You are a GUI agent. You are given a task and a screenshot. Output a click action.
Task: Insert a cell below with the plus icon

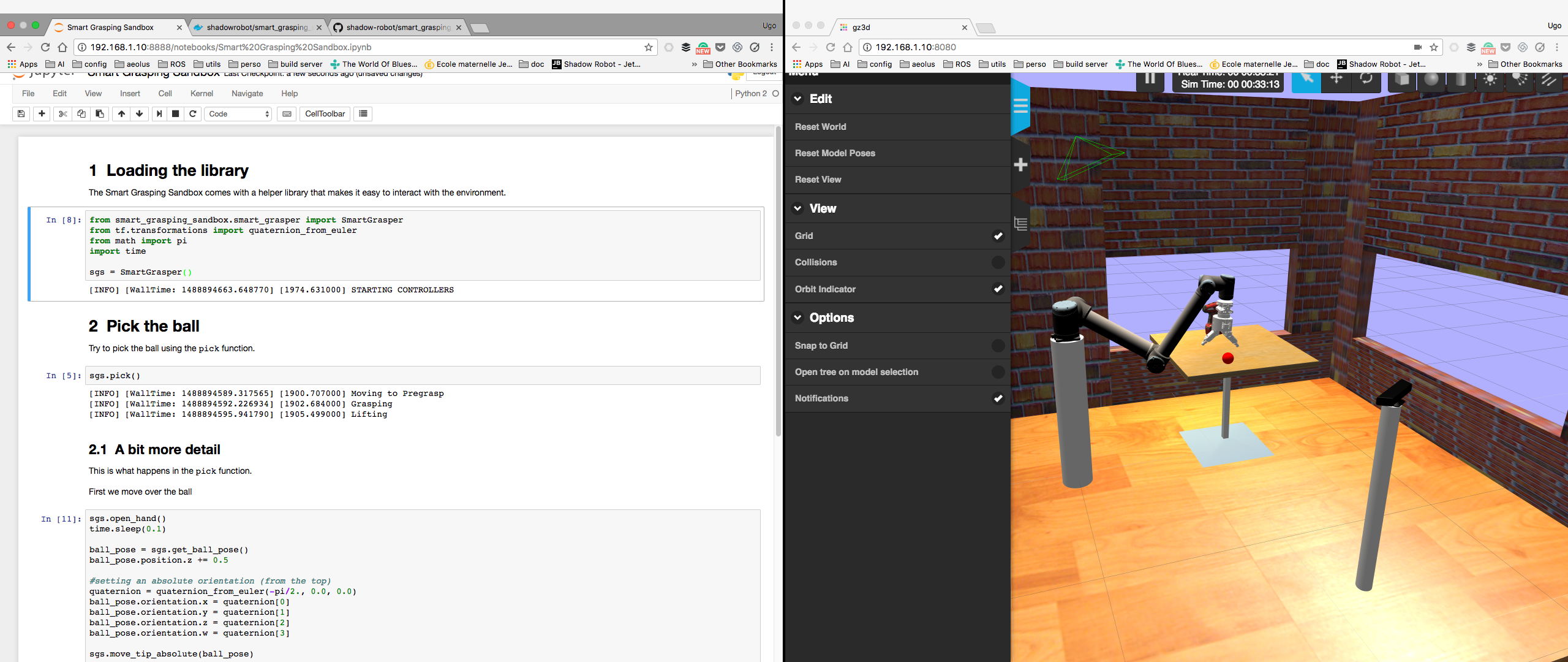42,114
